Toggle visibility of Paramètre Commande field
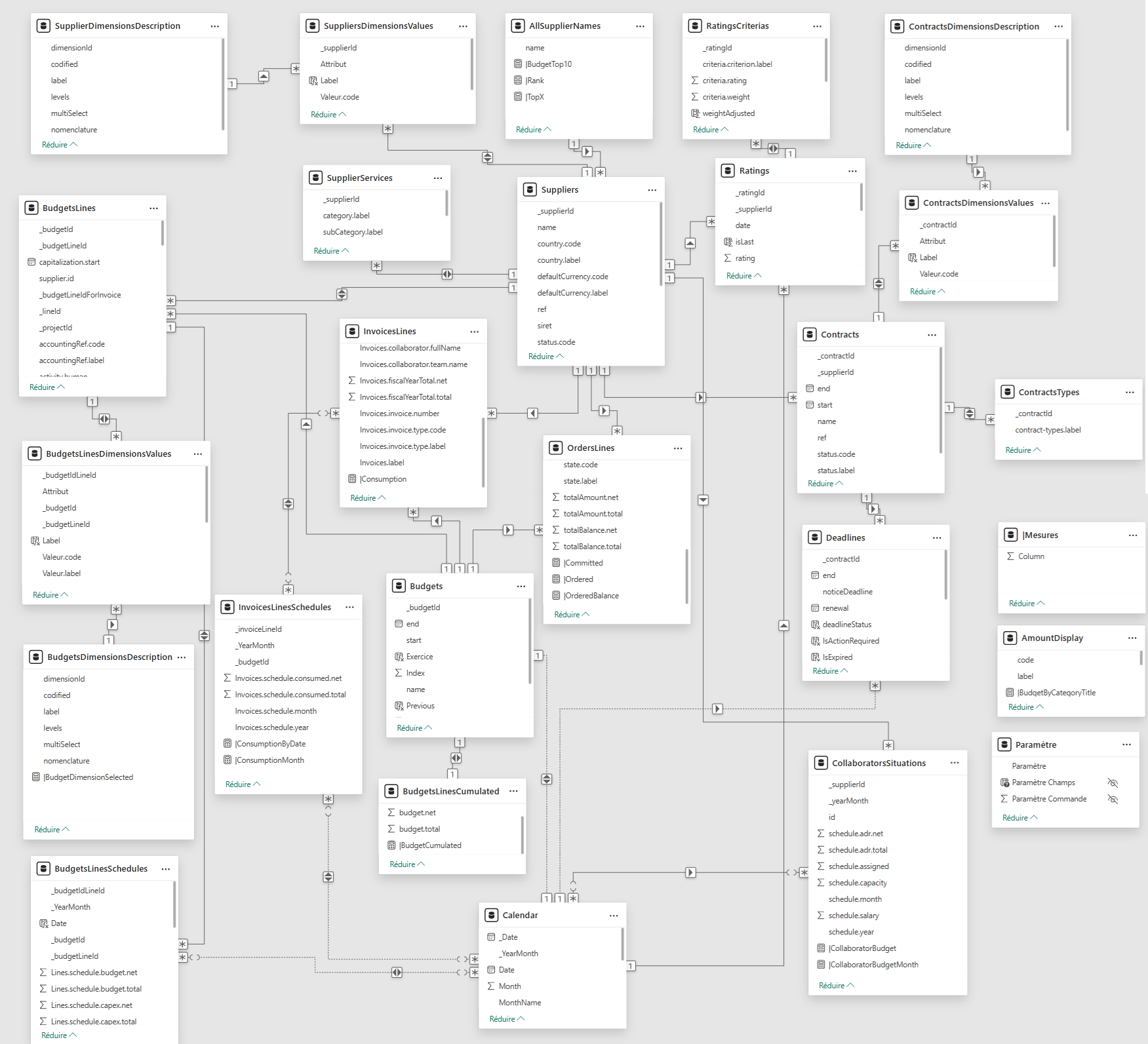The width and height of the screenshot is (1148, 1044). tap(1113, 799)
